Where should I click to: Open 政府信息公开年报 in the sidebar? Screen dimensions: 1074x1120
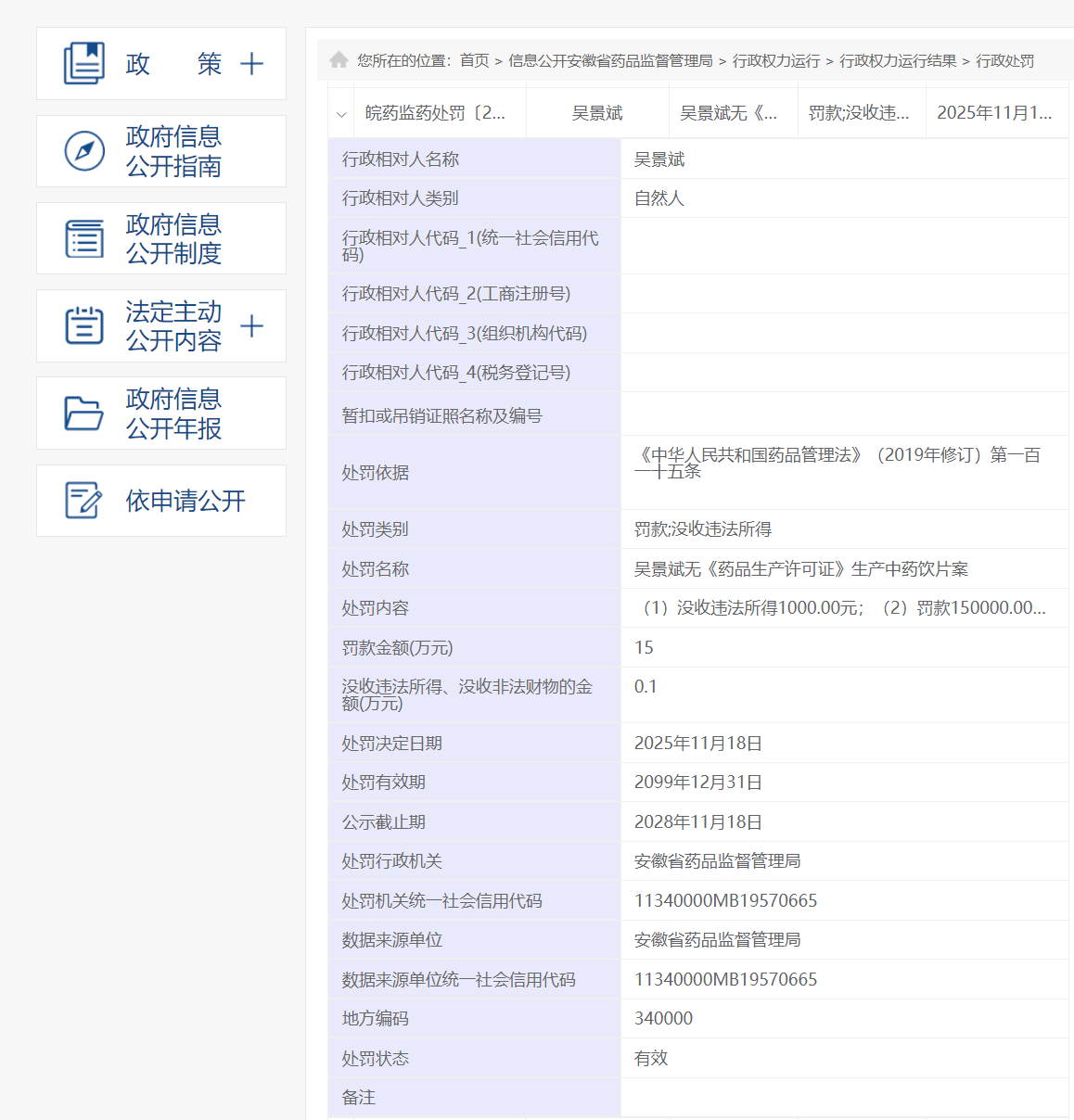[x=161, y=414]
